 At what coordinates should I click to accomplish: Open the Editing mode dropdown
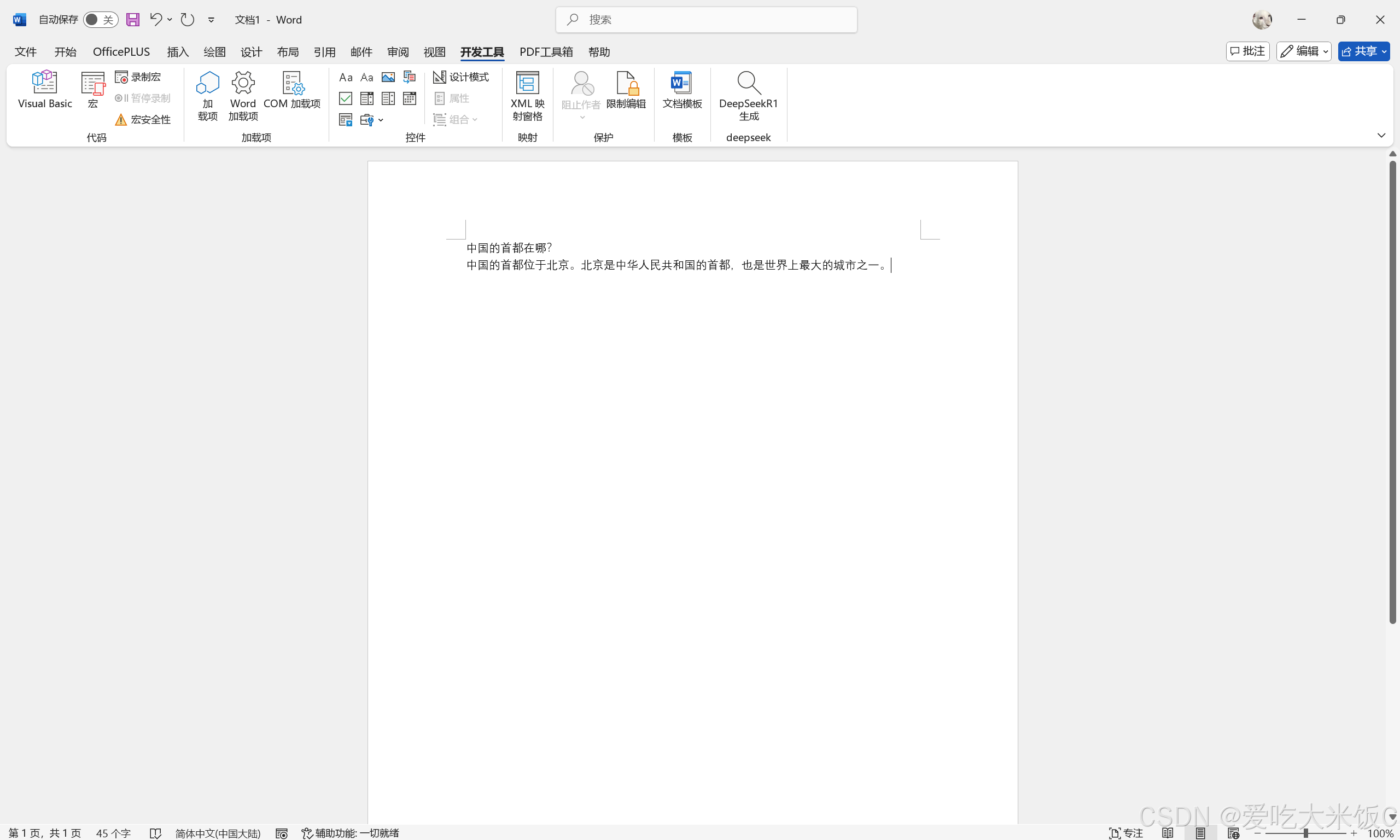(x=1304, y=51)
